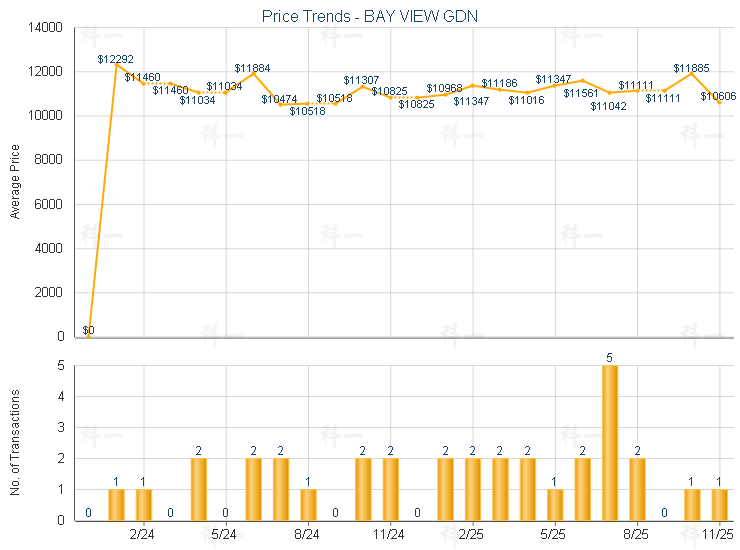This screenshot has width=740, height=550.
Task: Click the final $10606 price label
Action: [718, 96]
